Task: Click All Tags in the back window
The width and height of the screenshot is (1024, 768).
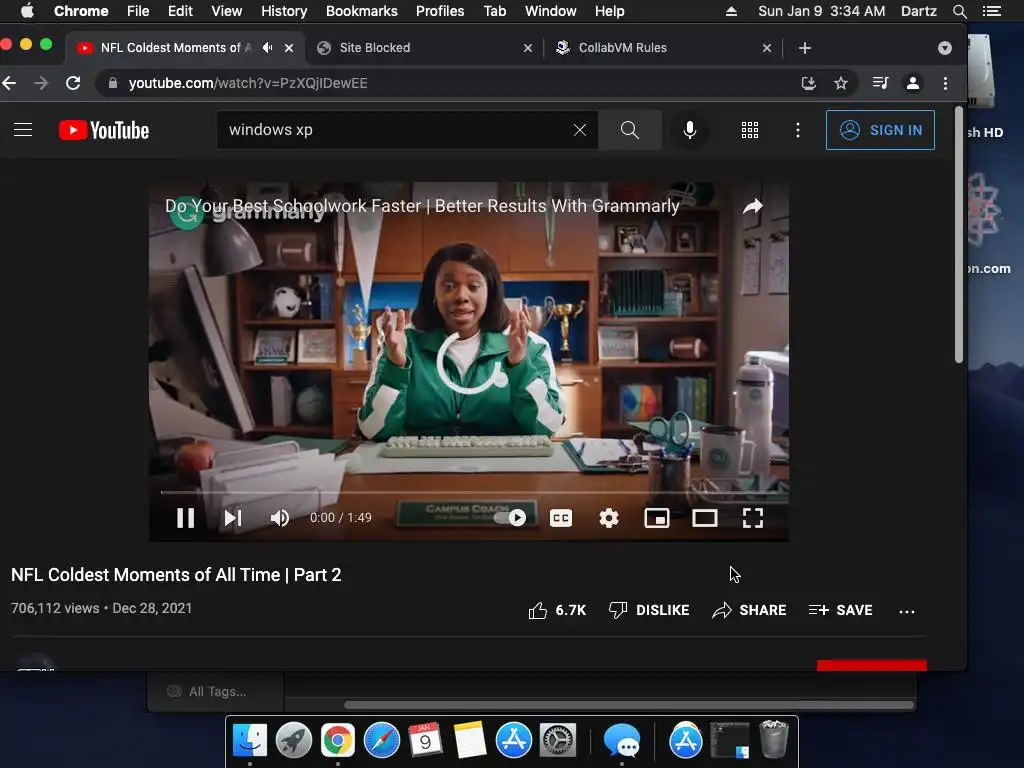Action: pyautogui.click(x=208, y=692)
